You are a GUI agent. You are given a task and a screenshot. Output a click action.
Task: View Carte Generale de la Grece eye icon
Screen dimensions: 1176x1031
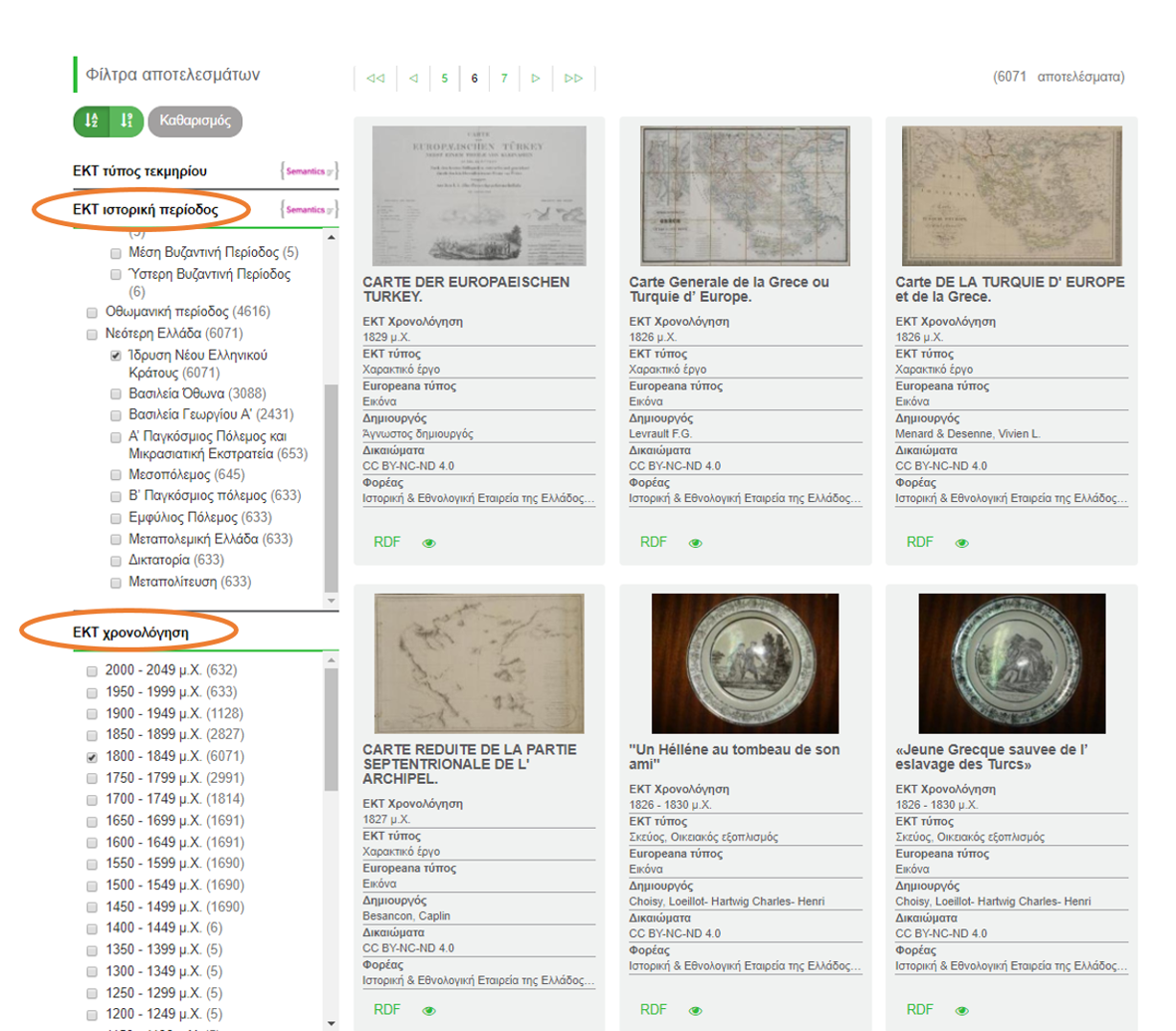coord(695,543)
